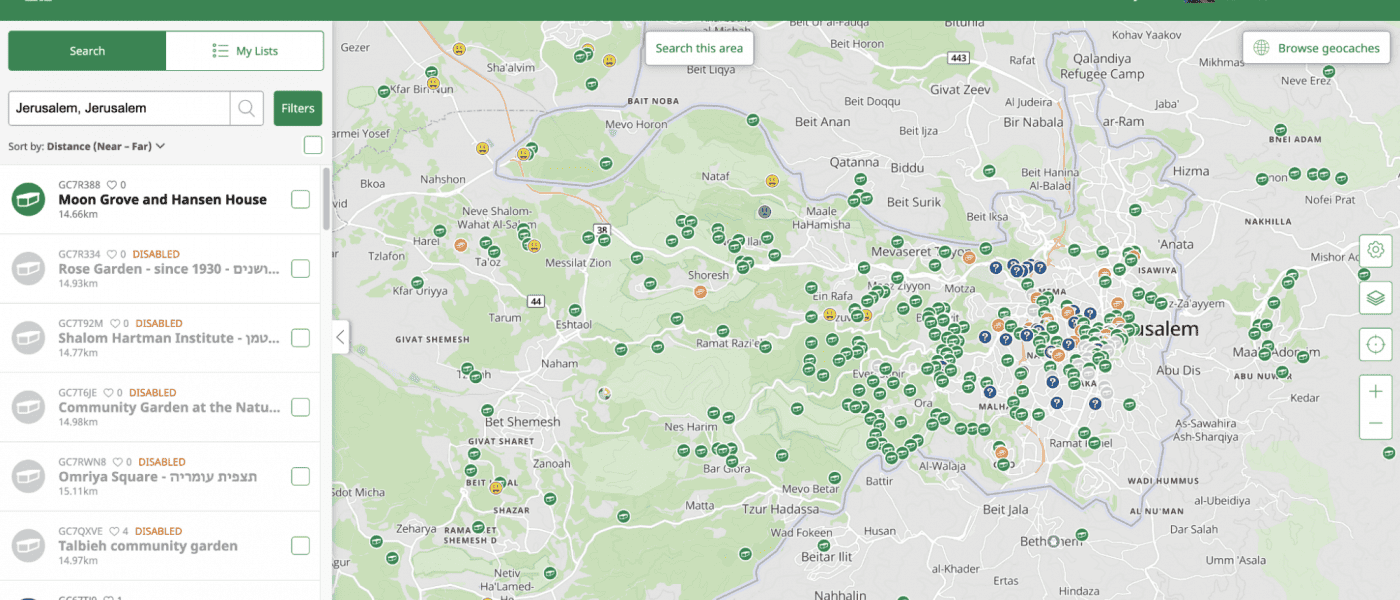
Task: Select the Omriya Square checkbox
Action: click(300, 477)
